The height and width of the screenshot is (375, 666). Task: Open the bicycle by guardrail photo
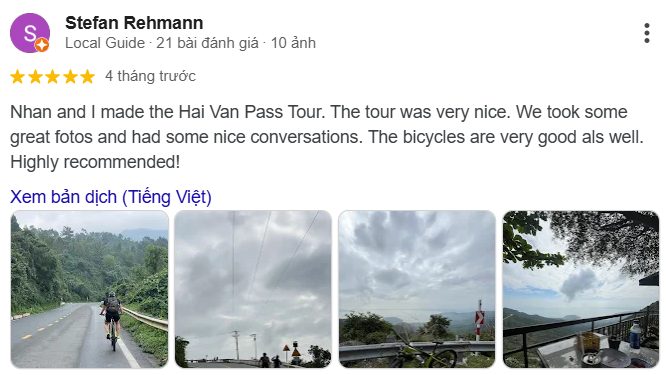(x=417, y=289)
